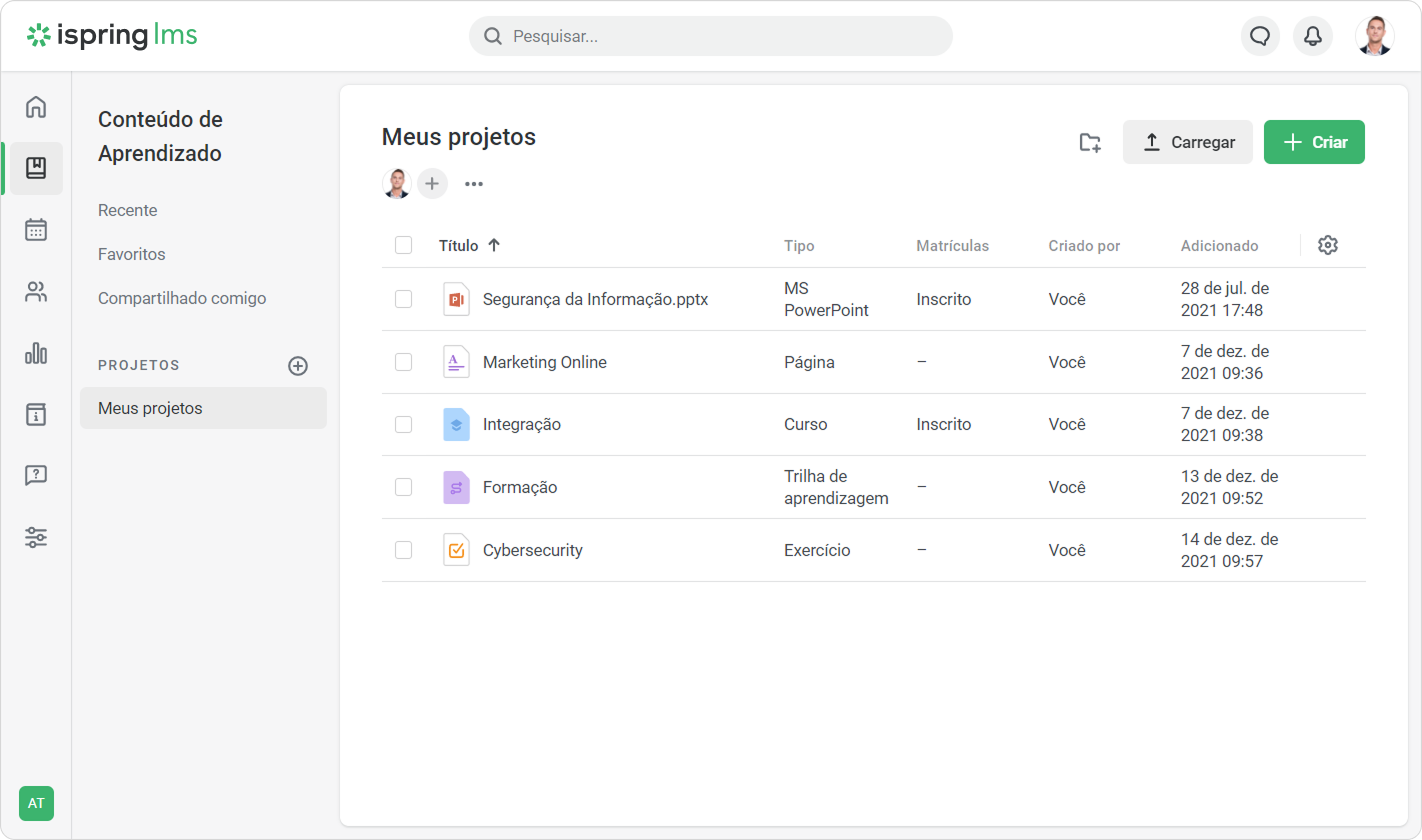Open the settings sliders icon in sidebar
The image size is (1422, 840).
coord(36,537)
